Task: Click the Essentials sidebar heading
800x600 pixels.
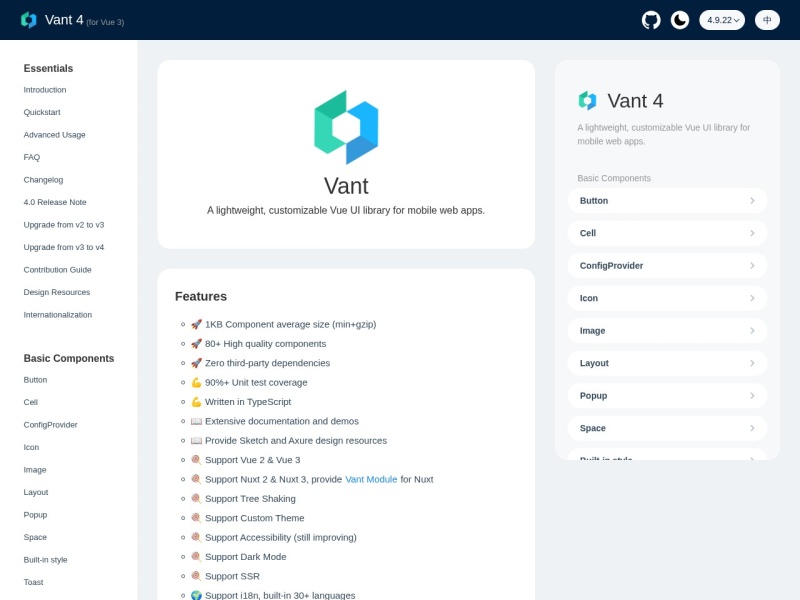Action: tap(48, 68)
